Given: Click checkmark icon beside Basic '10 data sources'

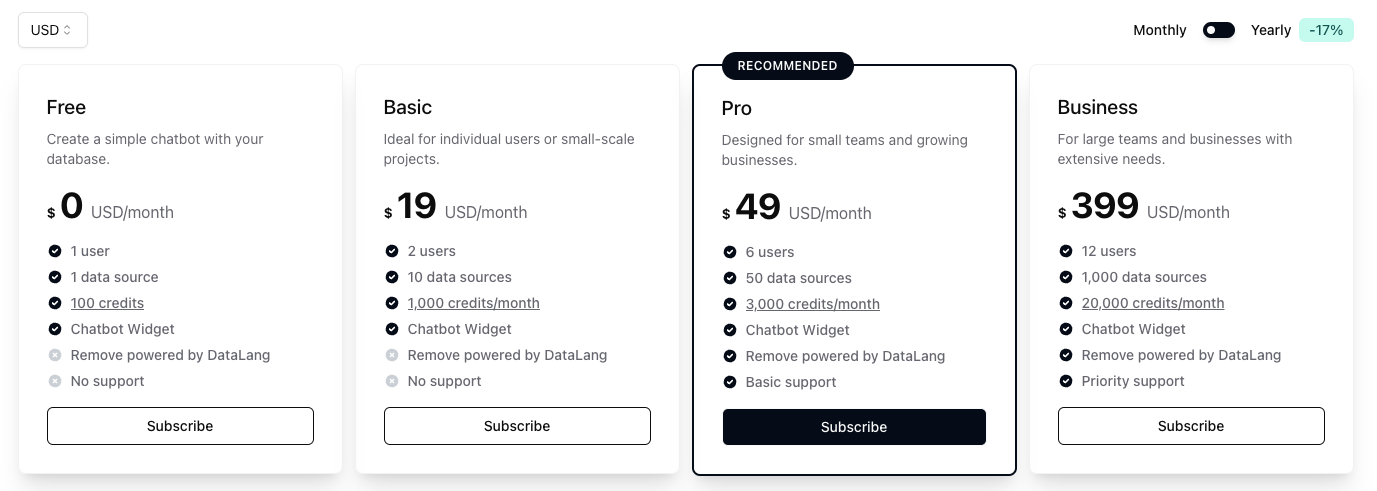Looking at the screenshot, I should pos(392,277).
